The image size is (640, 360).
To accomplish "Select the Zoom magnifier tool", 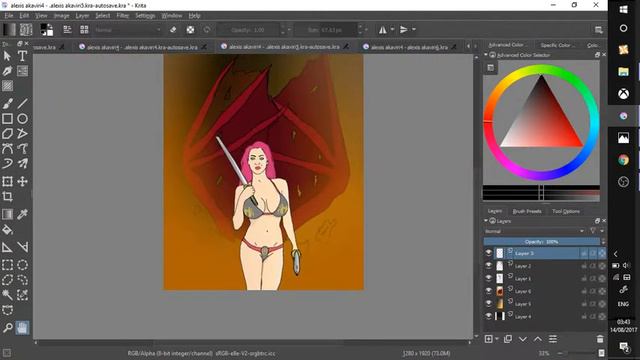I will [x=7, y=328].
